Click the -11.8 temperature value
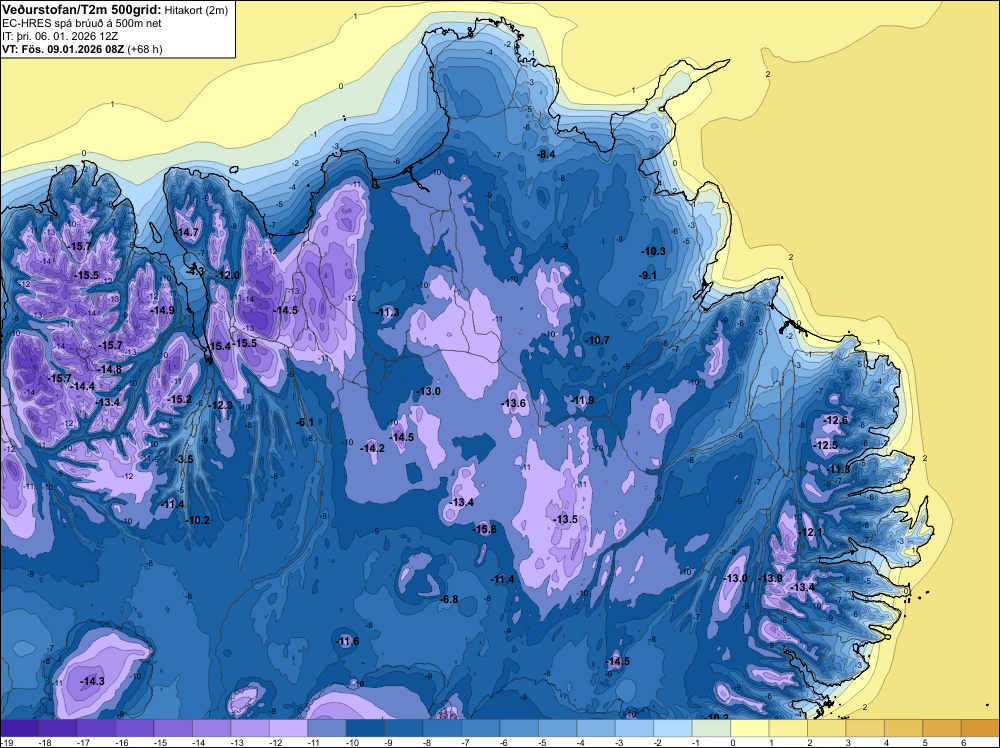 tap(838, 469)
